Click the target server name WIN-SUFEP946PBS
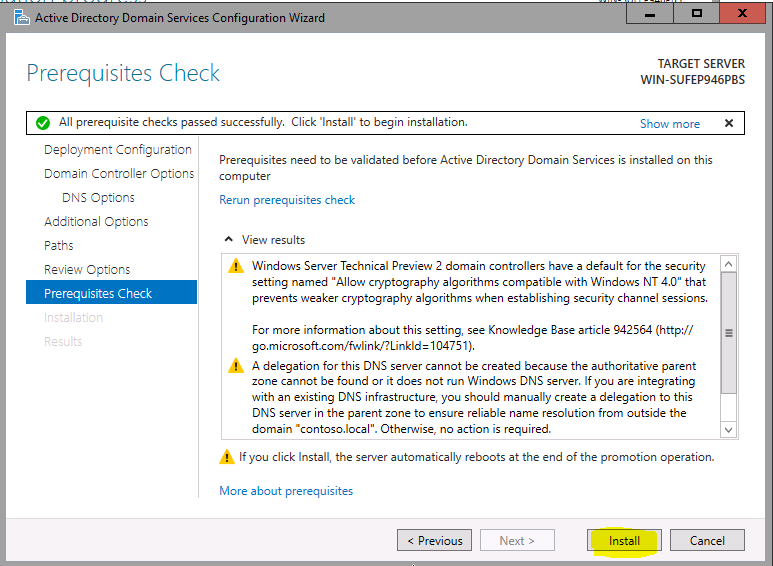Screen dimensions: 773x566 (693, 80)
